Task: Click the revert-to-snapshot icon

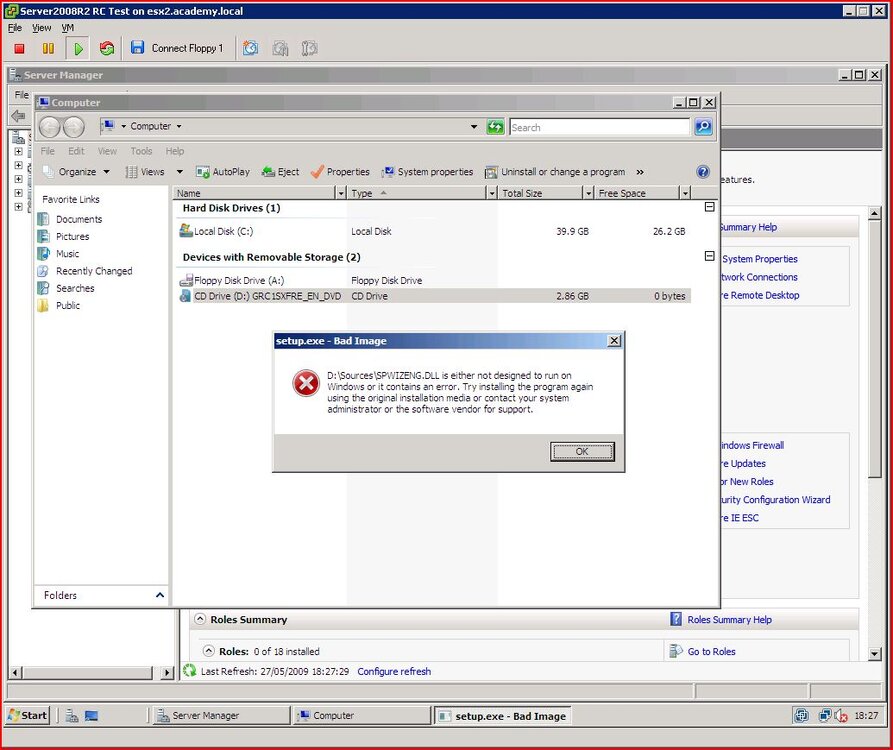Action: 280,48
